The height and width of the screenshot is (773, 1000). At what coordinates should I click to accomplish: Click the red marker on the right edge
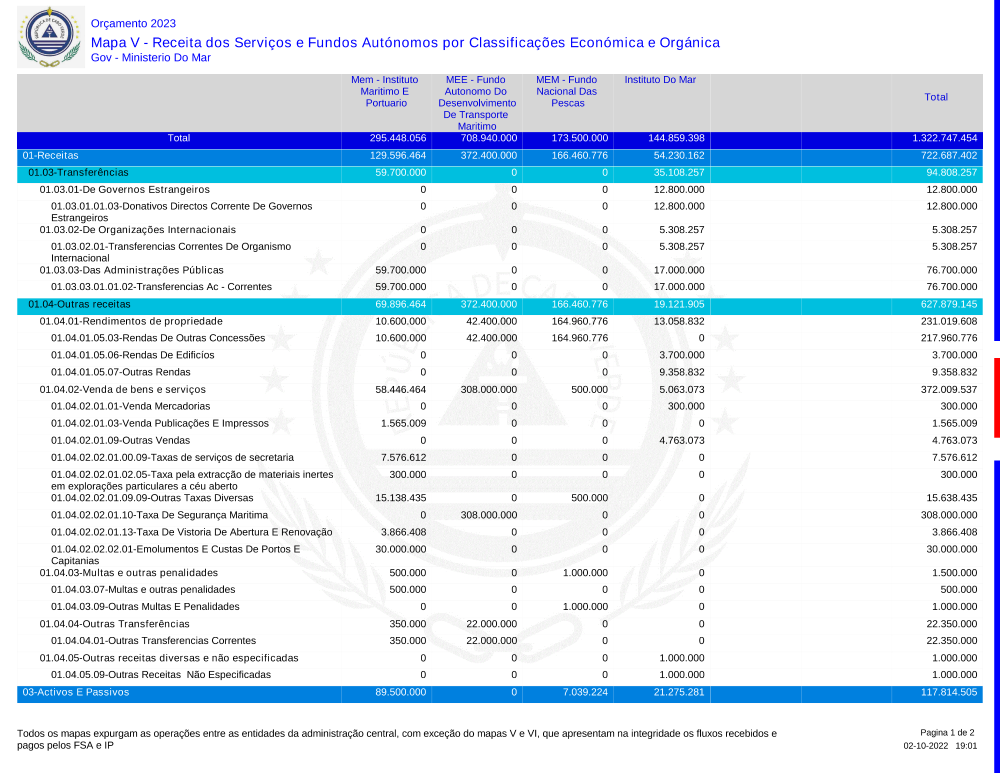pos(996,397)
